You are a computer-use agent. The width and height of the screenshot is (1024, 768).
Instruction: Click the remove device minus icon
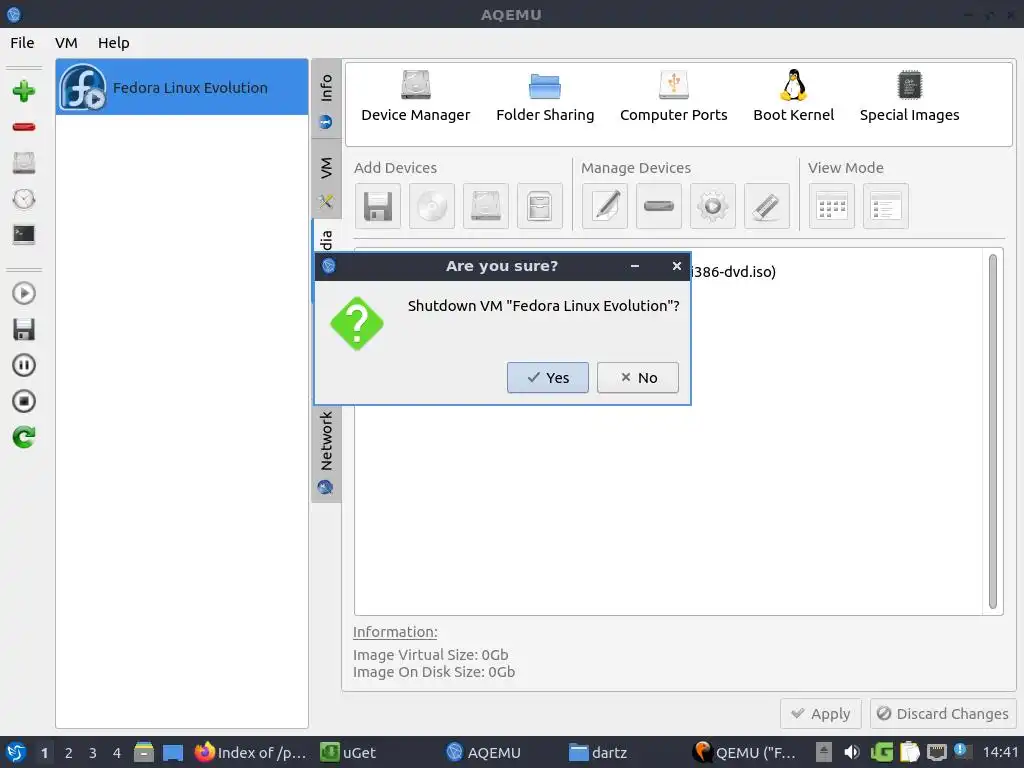pos(658,206)
